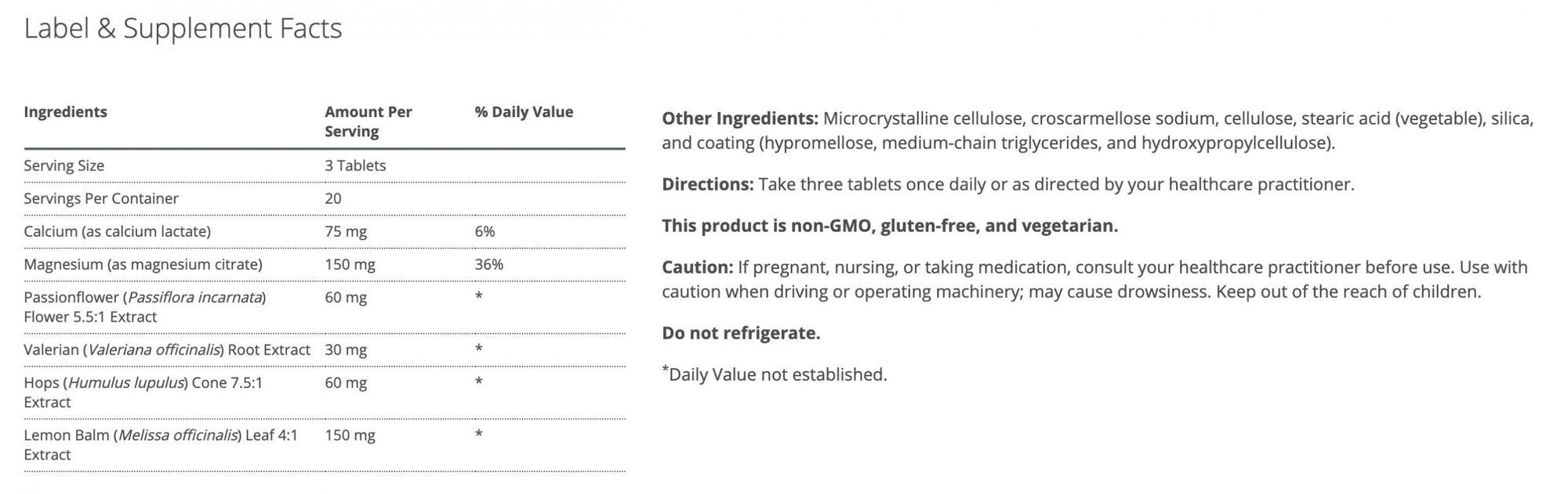Select the Valerian Root Extract row

166,350
